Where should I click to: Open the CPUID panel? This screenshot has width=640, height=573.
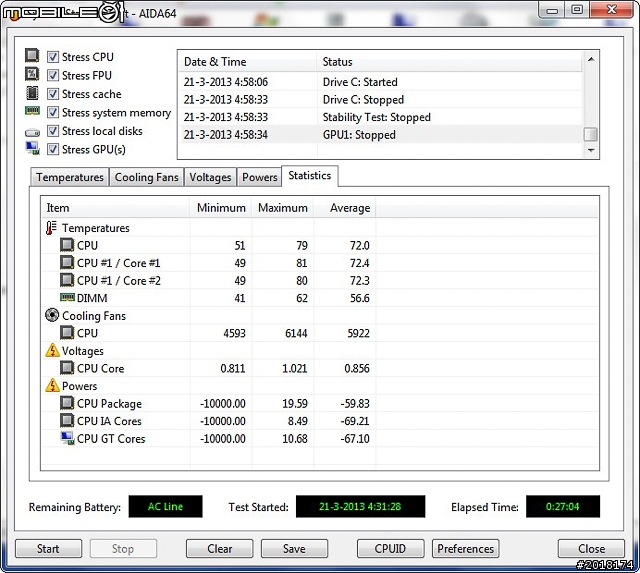391,549
